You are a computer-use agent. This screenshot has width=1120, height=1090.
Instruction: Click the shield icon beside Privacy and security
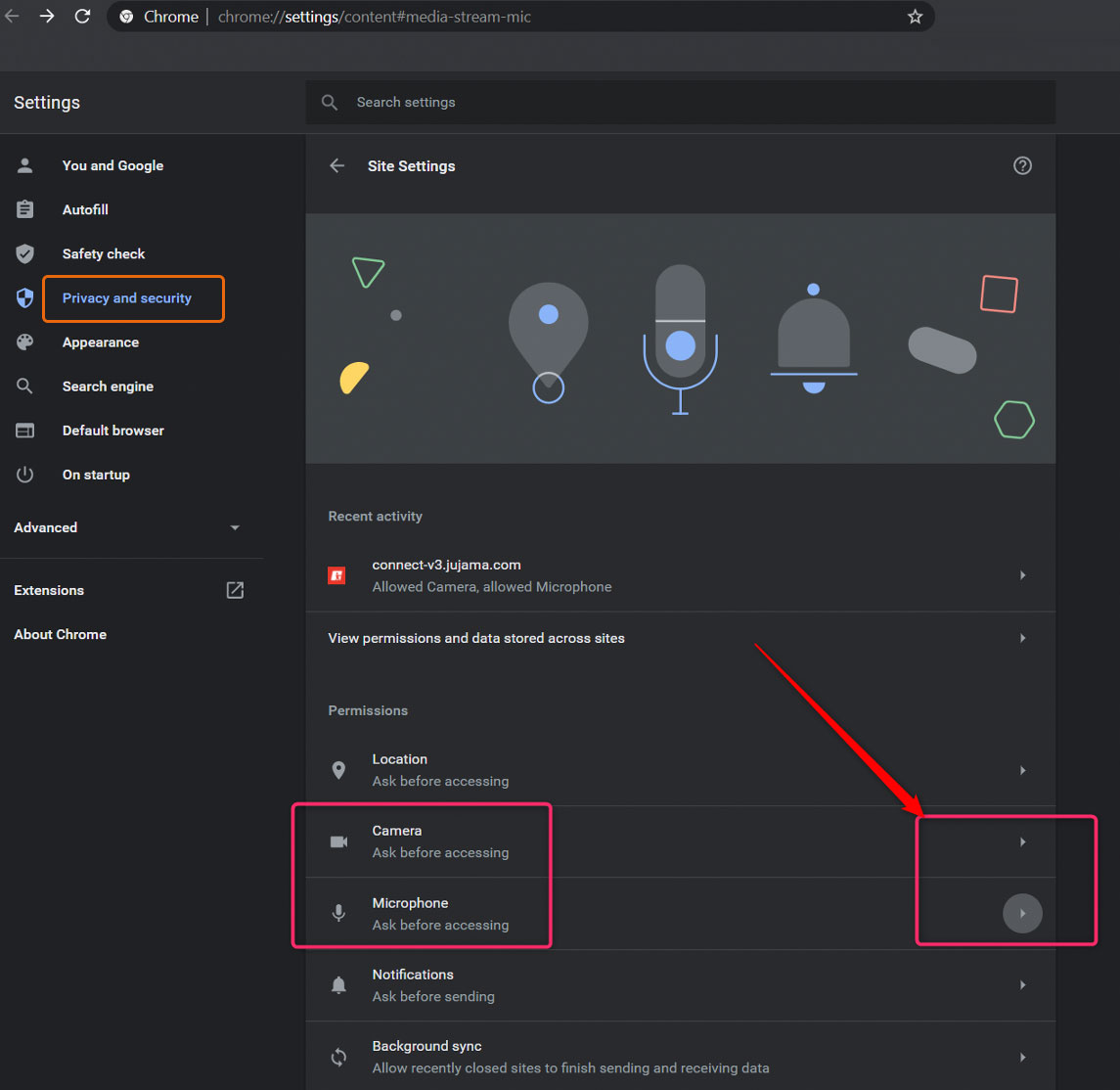tap(25, 297)
